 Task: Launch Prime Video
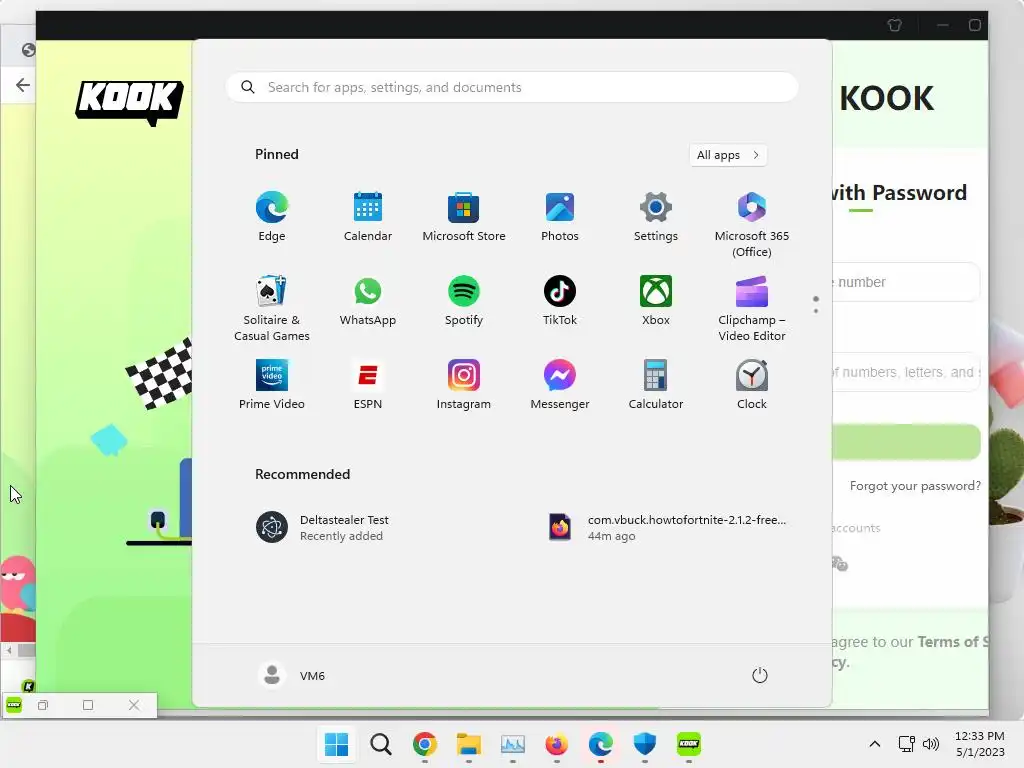272,385
